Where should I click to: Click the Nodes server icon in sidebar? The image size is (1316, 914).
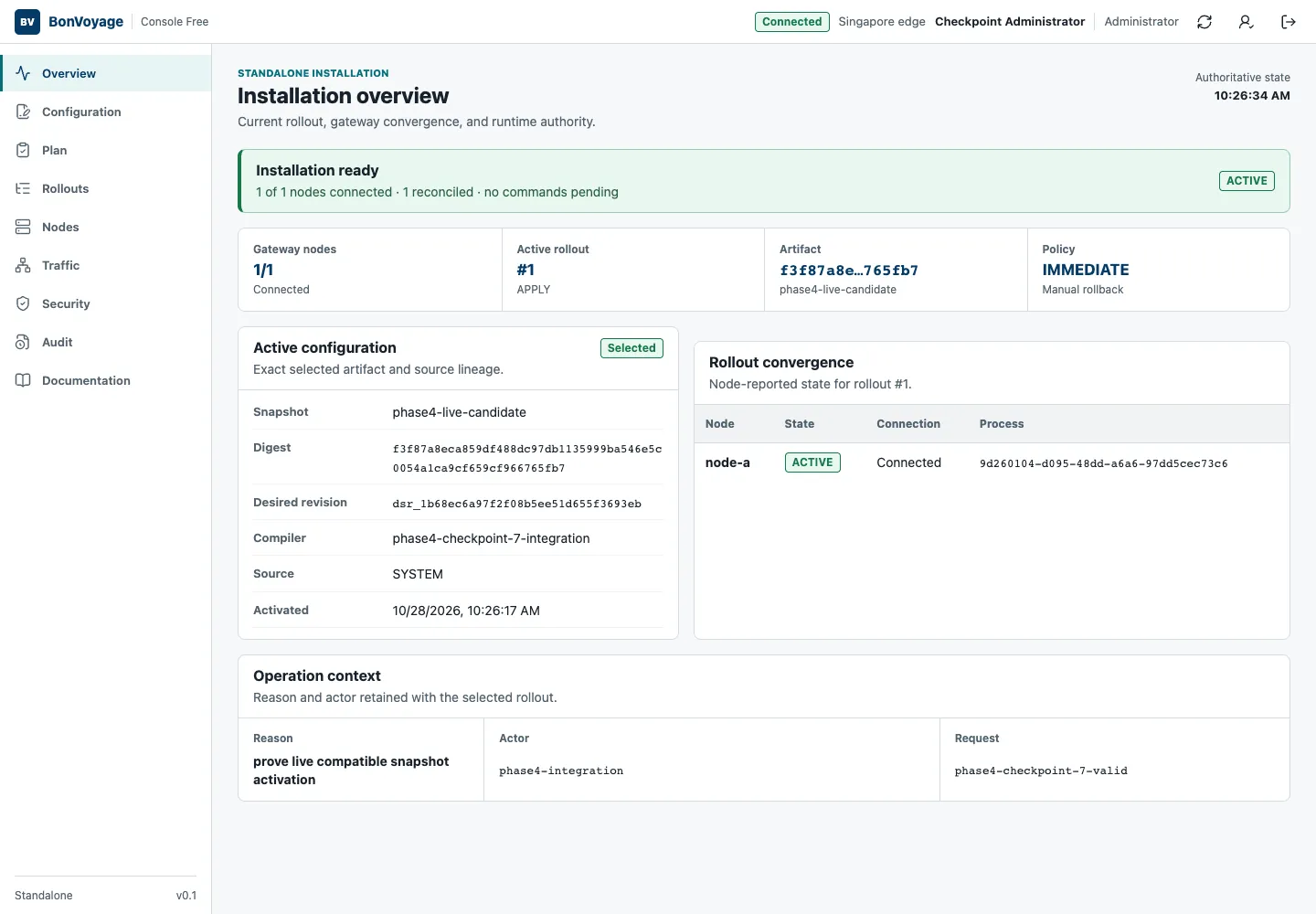point(23,227)
